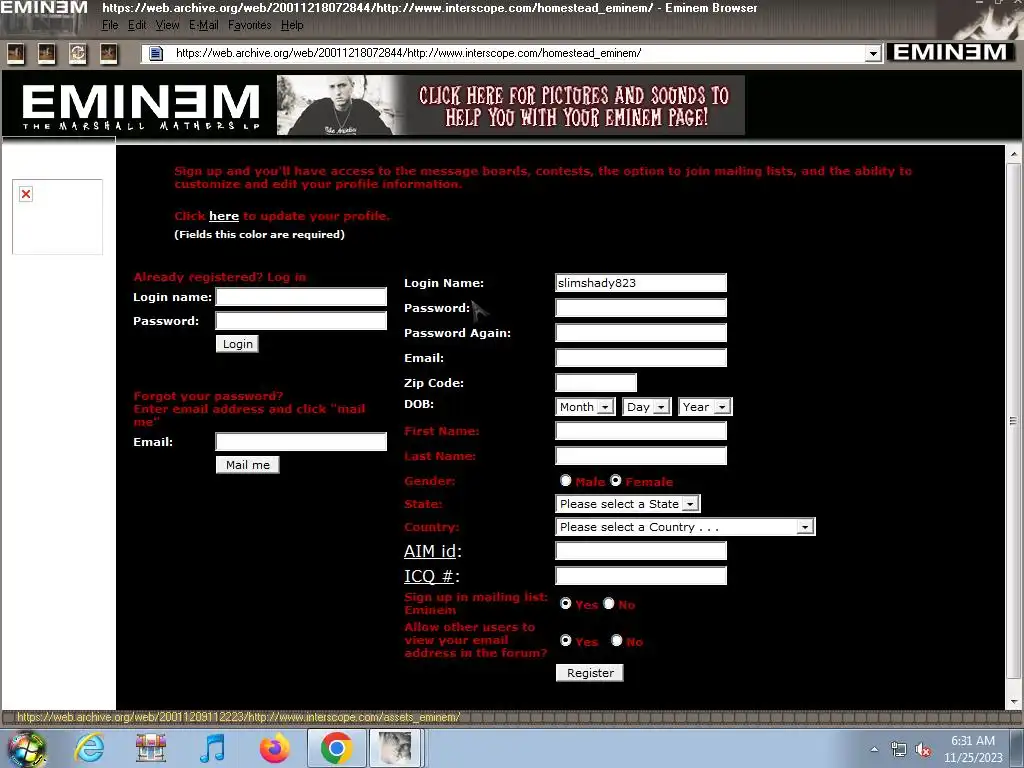This screenshot has width=1024, height=768.
Task: Click the registration Password field
Action: 641,308
